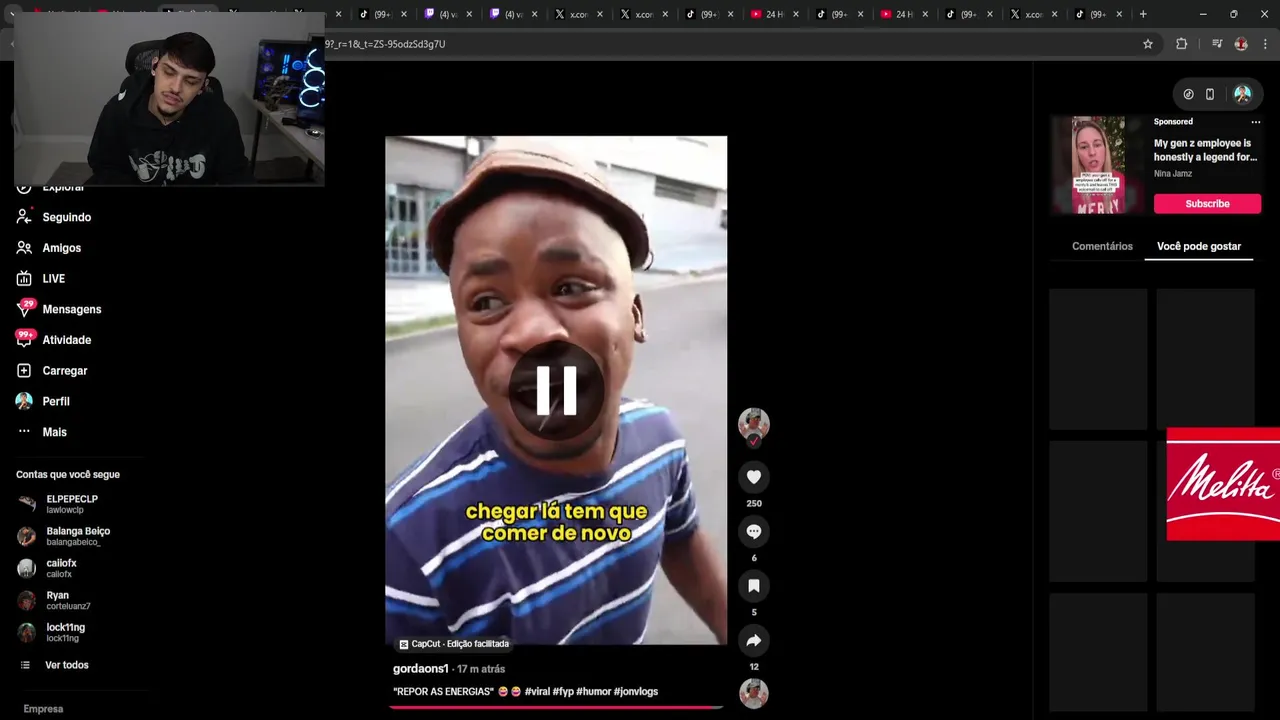Open comments via speech bubble icon
Image resolution: width=1280 pixels, height=720 pixels.
[x=754, y=531]
